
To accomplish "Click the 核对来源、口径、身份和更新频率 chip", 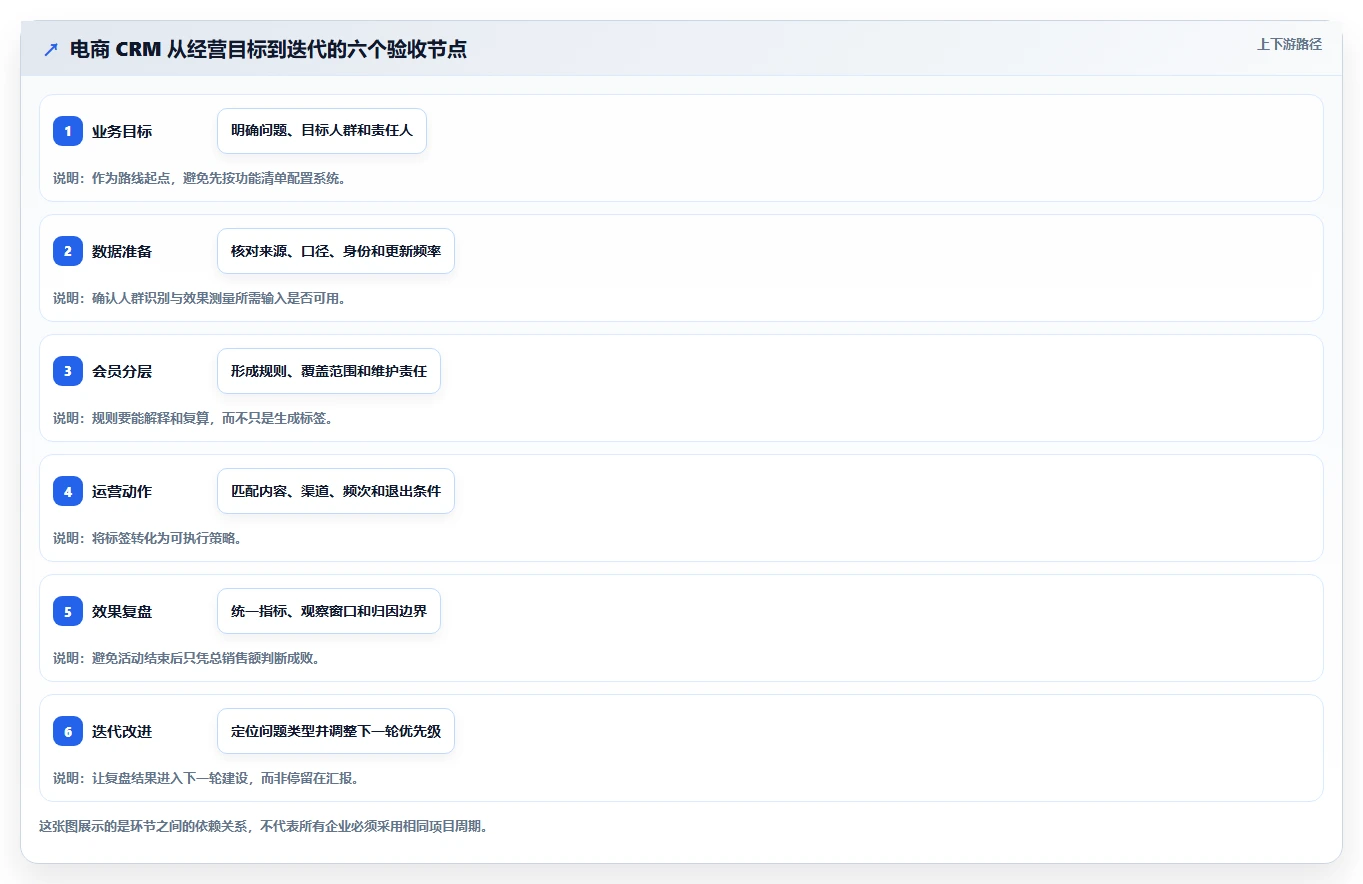I will tap(336, 251).
